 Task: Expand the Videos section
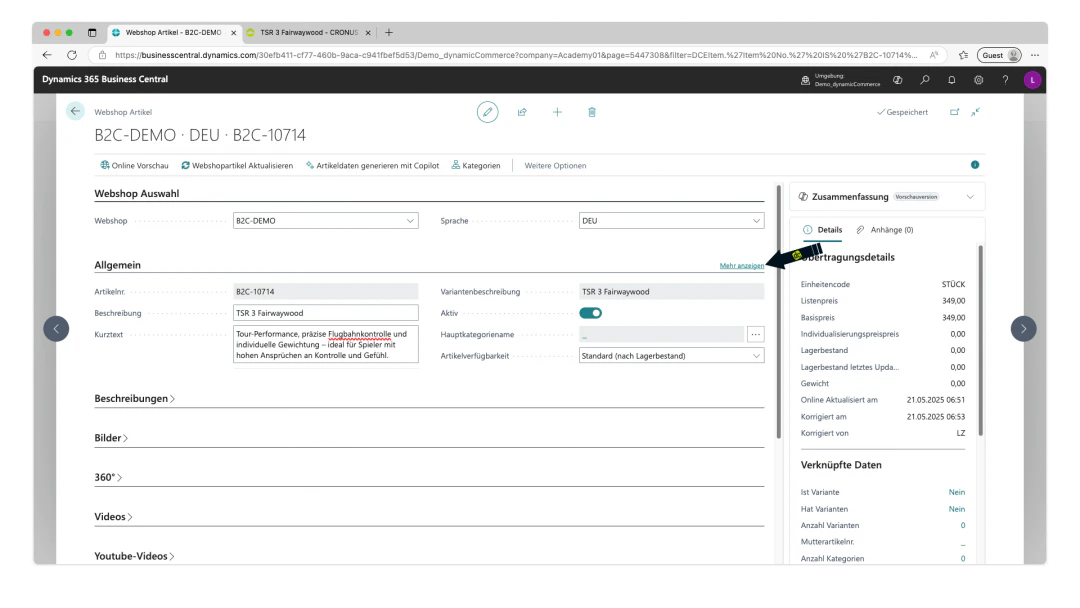(113, 516)
